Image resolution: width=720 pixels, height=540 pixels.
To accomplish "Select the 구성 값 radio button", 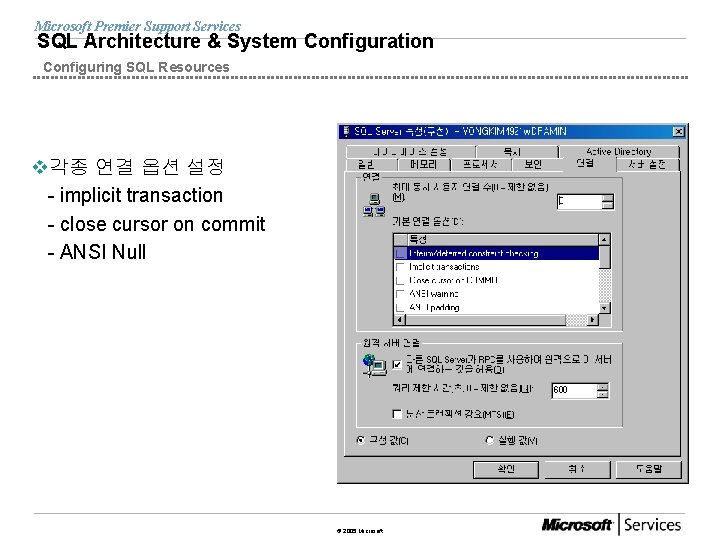I will click(x=361, y=440).
